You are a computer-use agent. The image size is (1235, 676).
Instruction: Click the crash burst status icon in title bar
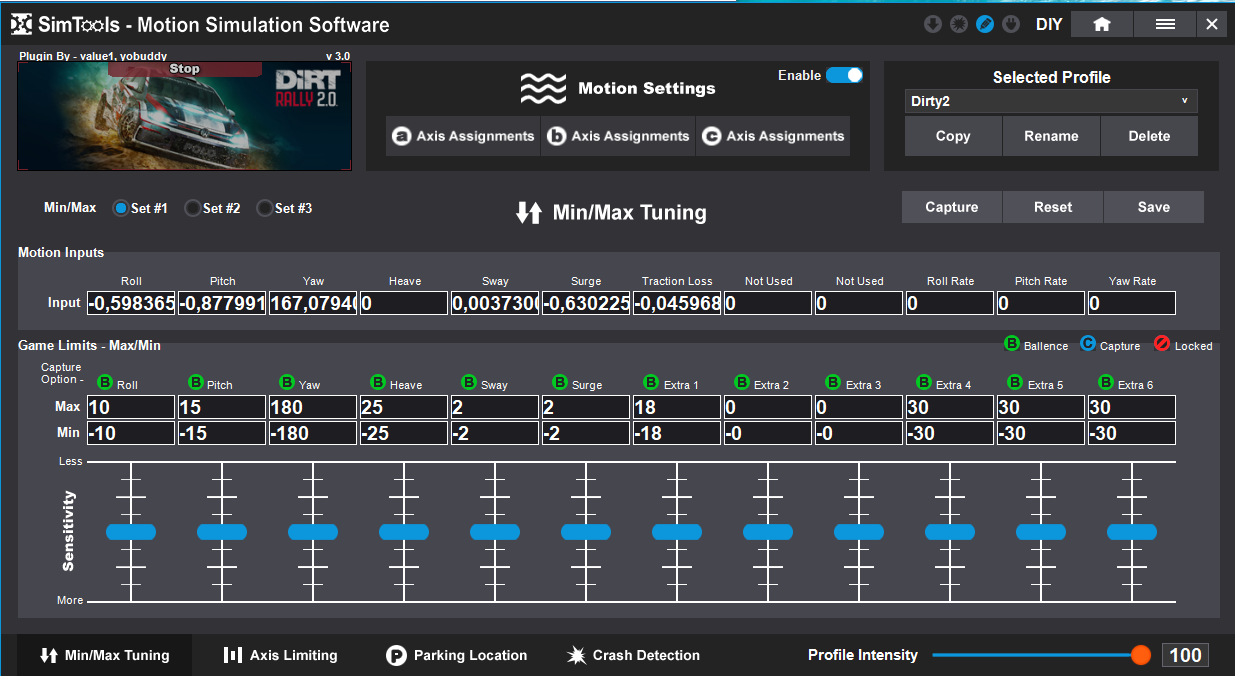pos(959,25)
